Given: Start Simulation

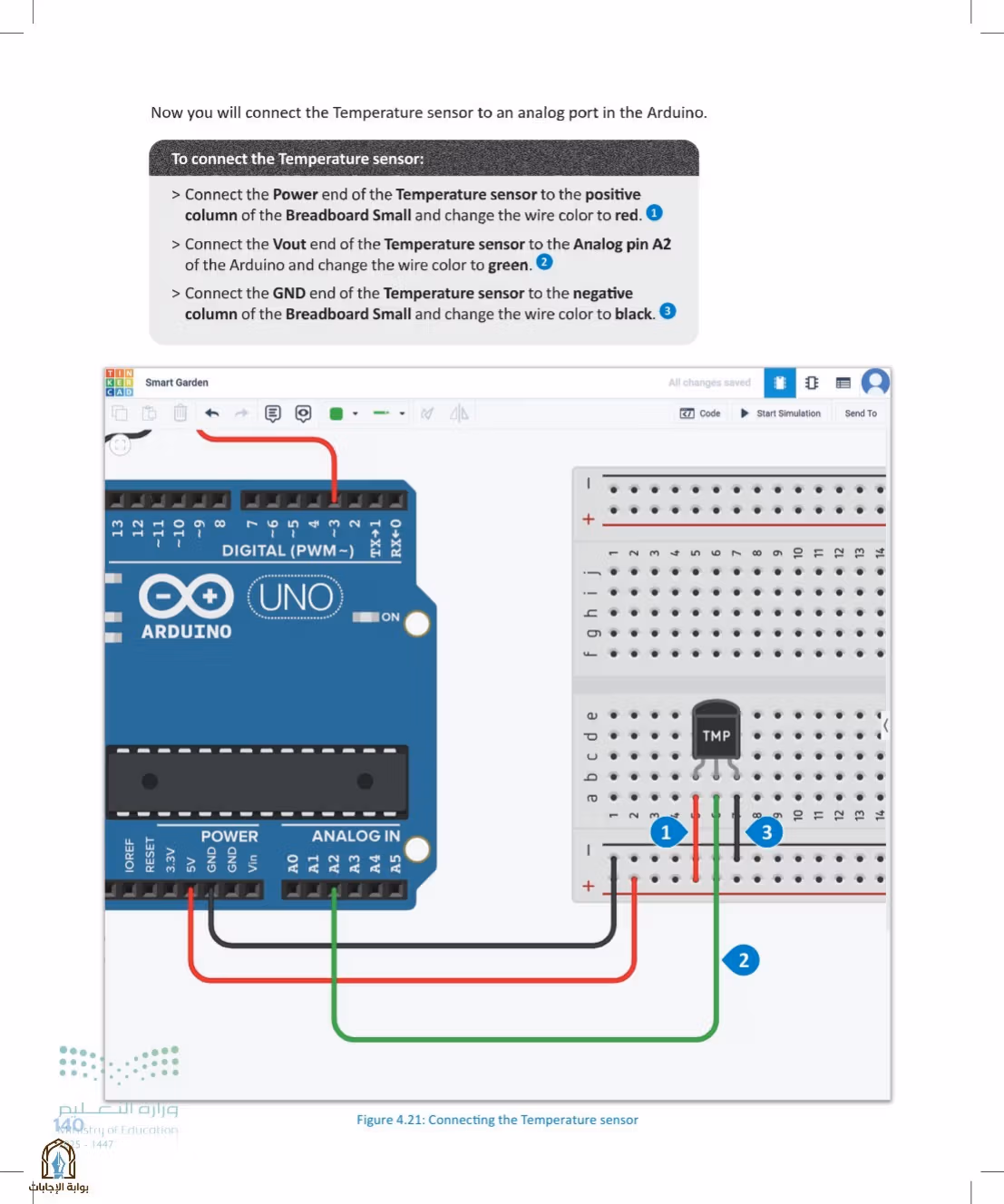Looking at the screenshot, I should [780, 413].
